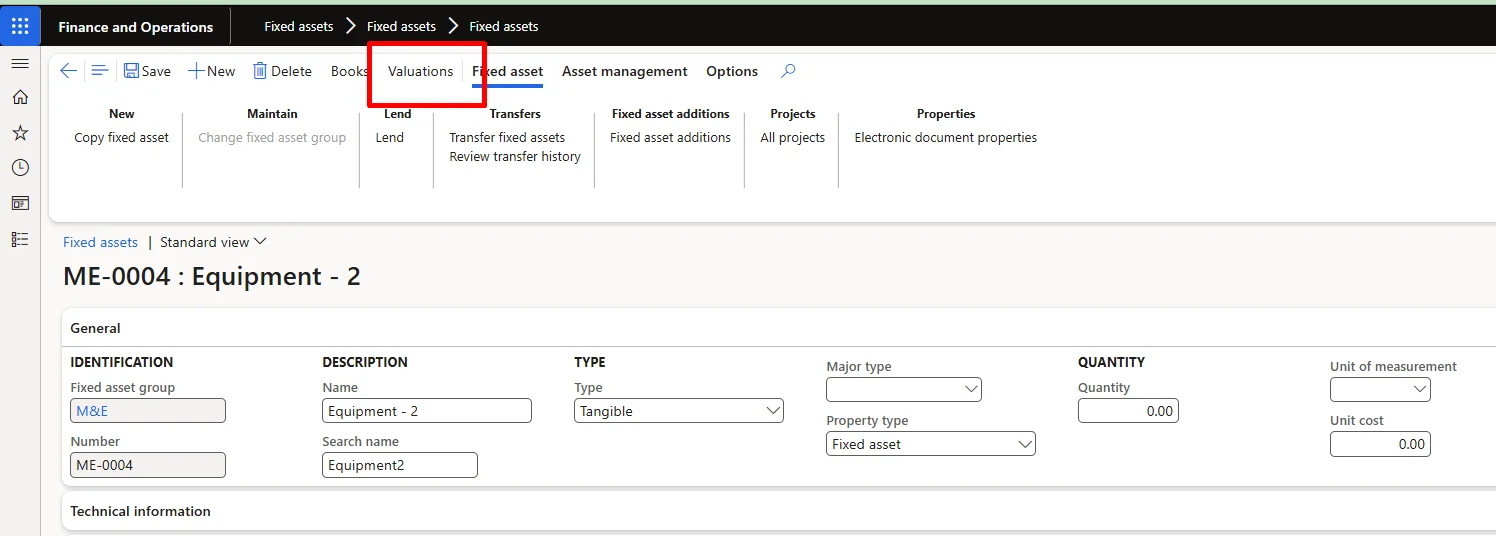This screenshot has height=536, width=1496.
Task: Collapse the General section header
Action: [780, 328]
